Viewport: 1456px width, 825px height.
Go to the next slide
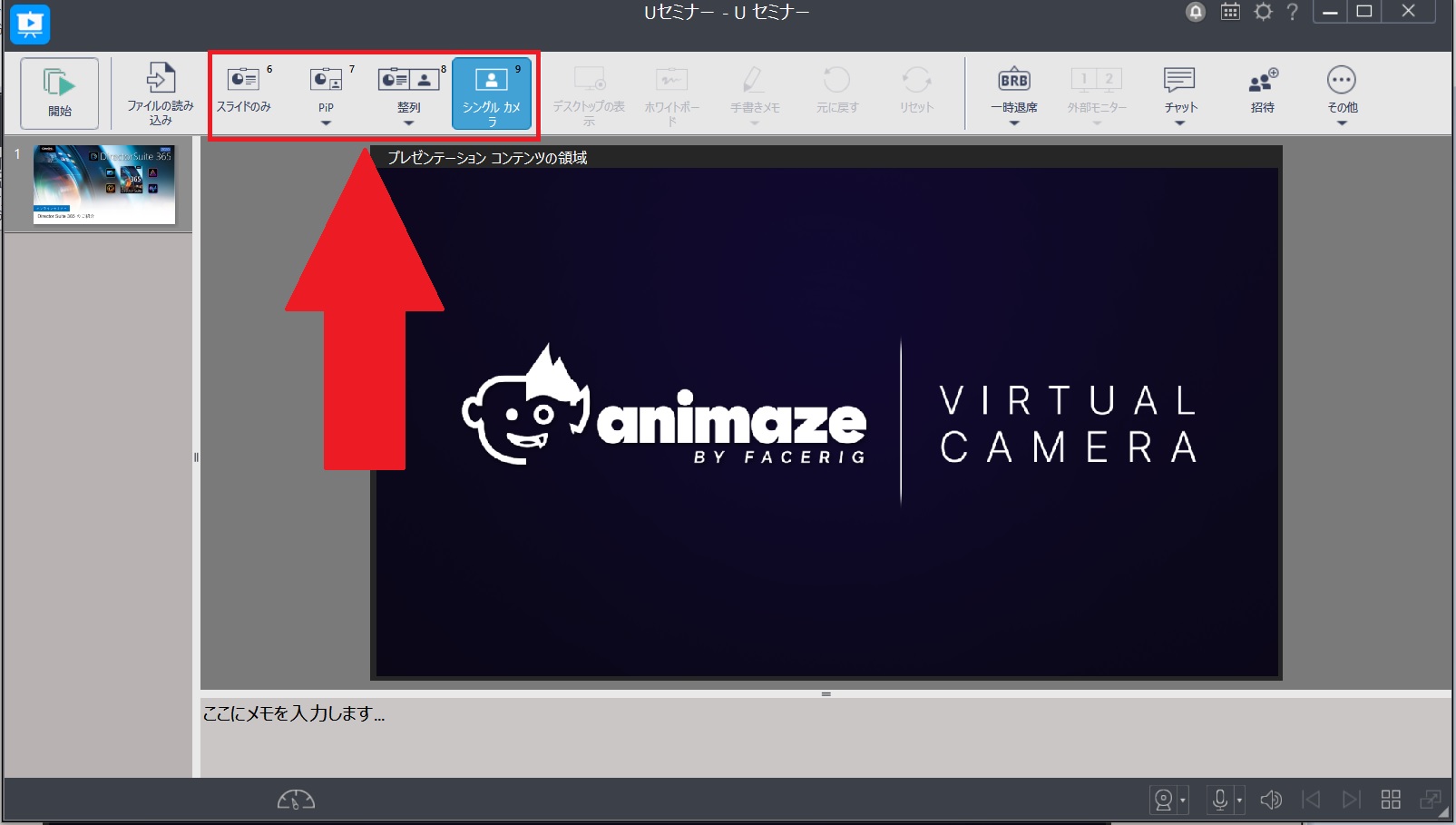click(x=1351, y=800)
